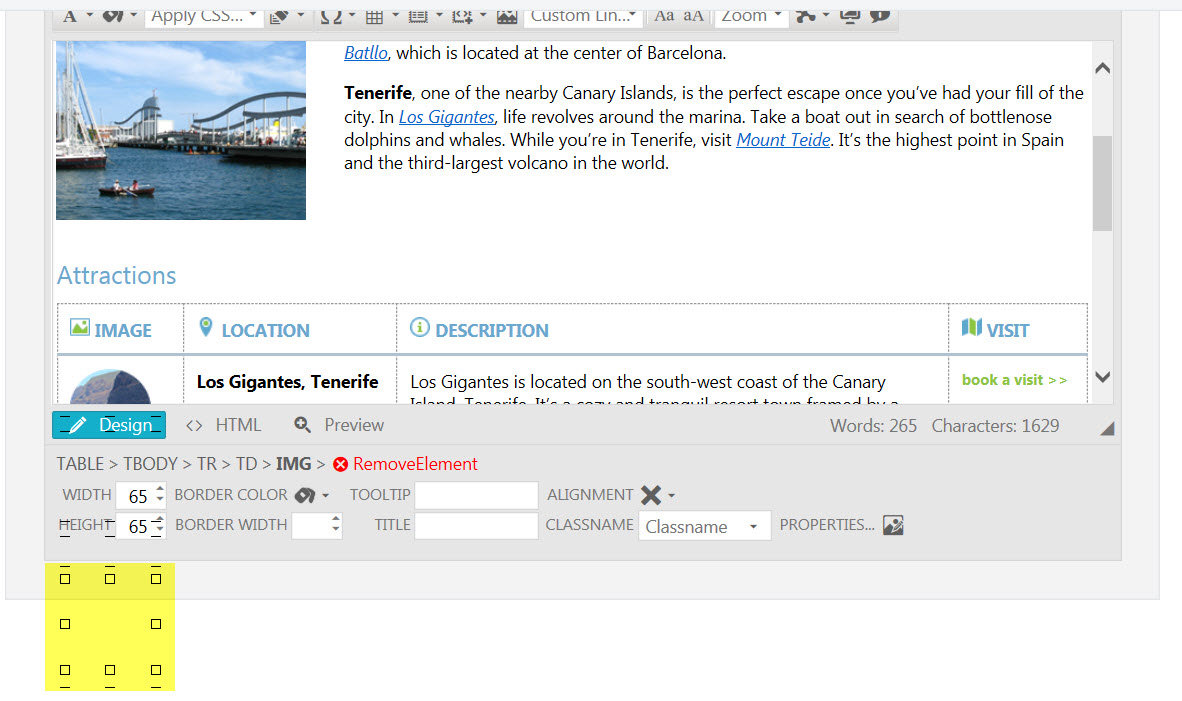Click the editor resize corner handle

click(x=1107, y=428)
